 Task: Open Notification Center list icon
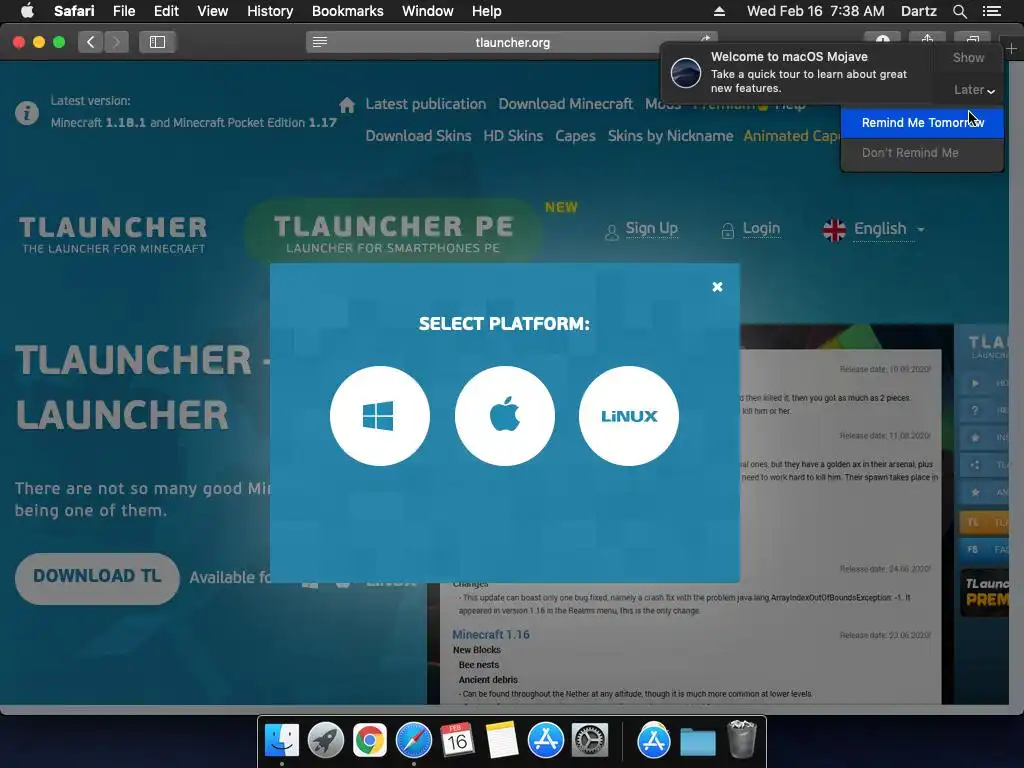pos(992,11)
